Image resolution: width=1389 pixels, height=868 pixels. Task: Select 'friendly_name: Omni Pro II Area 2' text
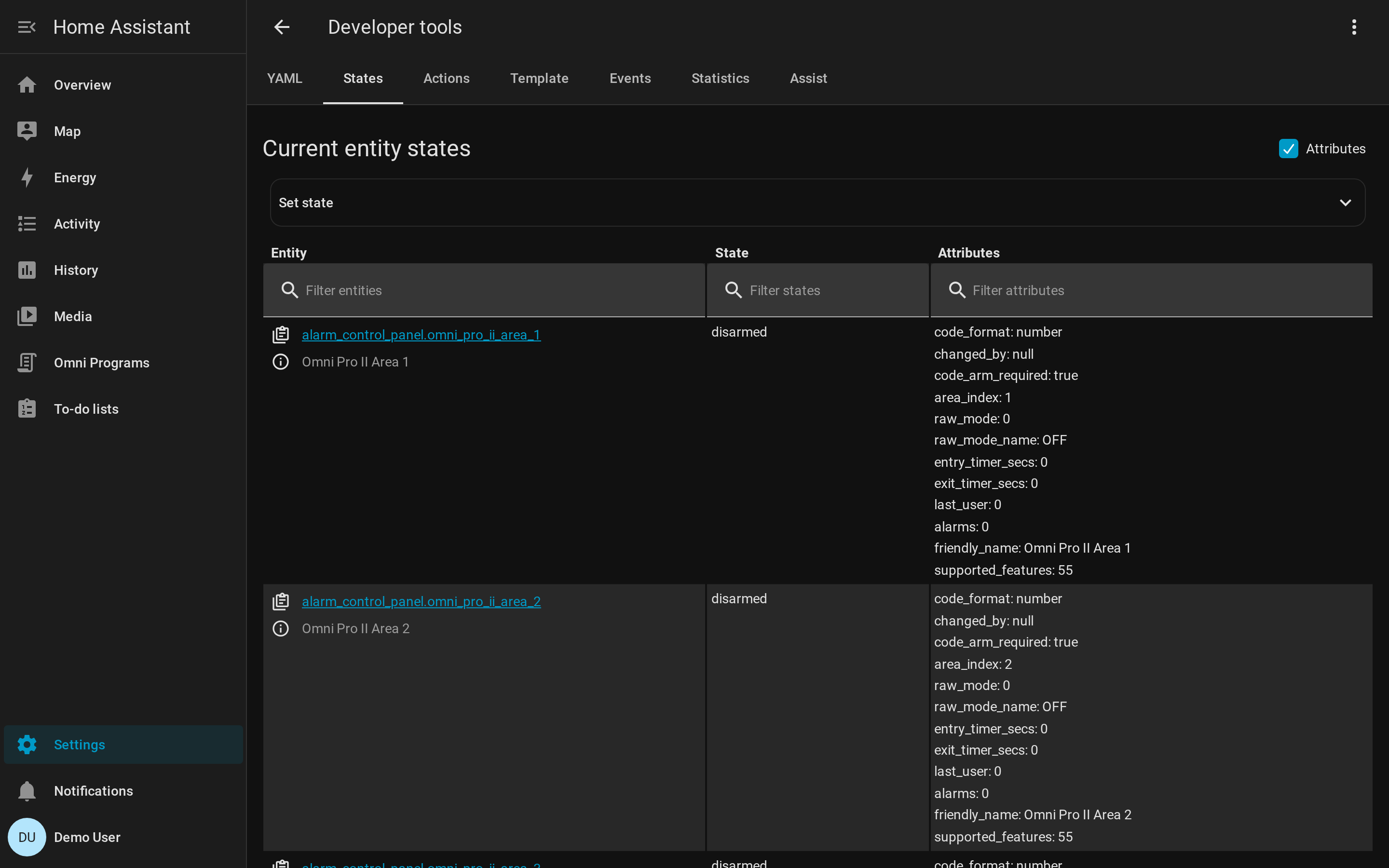click(x=1033, y=814)
